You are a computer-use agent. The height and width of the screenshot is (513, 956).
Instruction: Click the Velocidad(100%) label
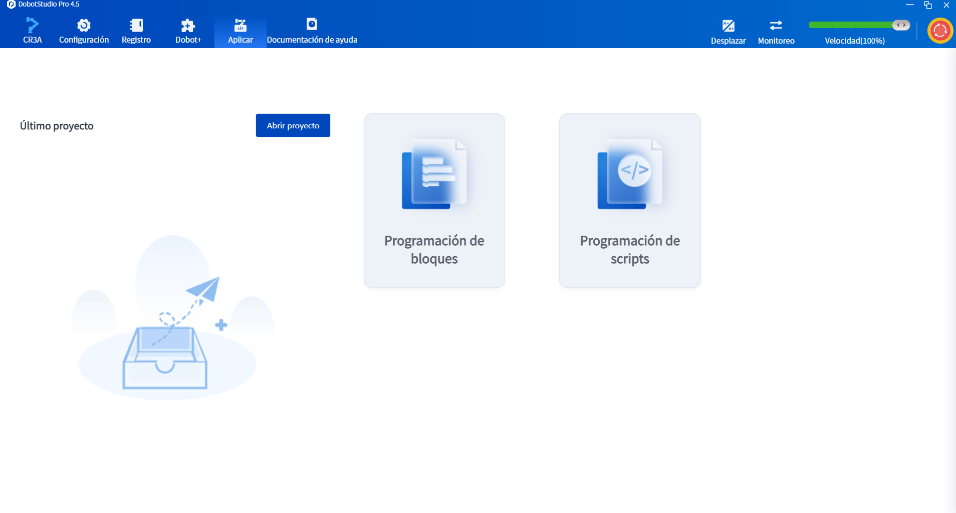pyautogui.click(x=854, y=41)
